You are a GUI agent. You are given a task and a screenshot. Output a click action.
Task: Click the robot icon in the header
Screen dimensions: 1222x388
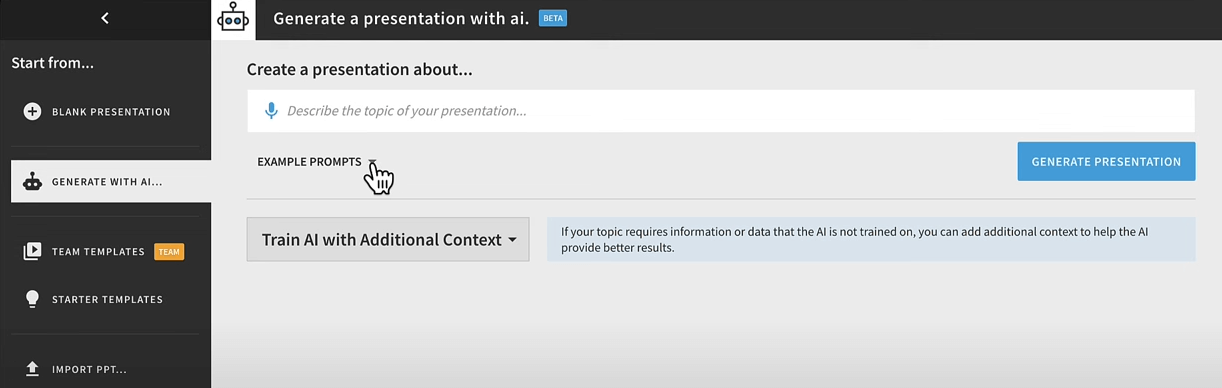232,19
